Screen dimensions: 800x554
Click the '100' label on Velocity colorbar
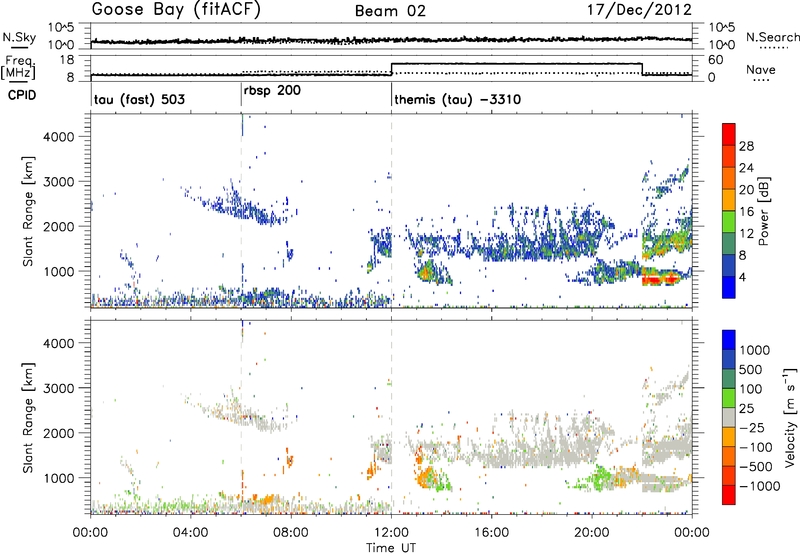pos(750,389)
